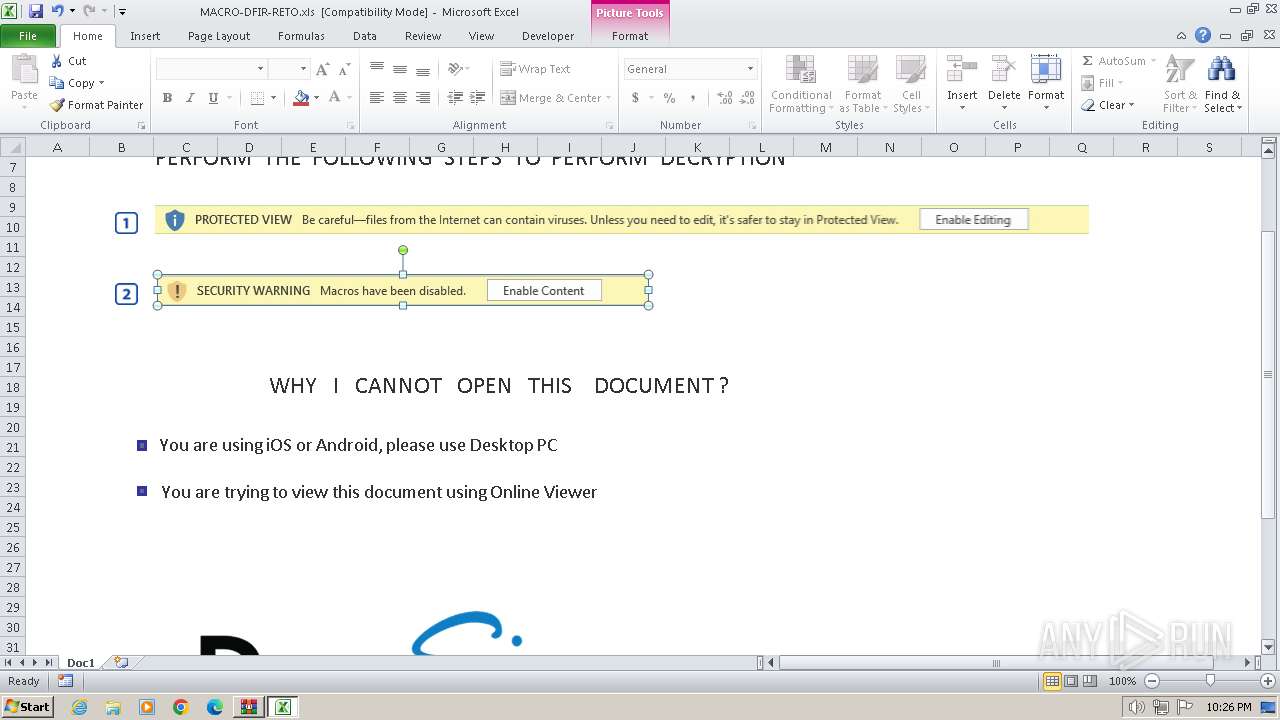The width and height of the screenshot is (1280, 720).
Task: Click Wrap Text button
Action: point(535,69)
